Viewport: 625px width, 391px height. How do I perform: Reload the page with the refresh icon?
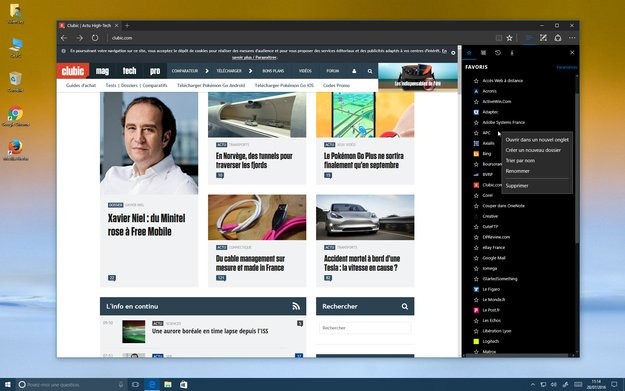(x=95, y=38)
